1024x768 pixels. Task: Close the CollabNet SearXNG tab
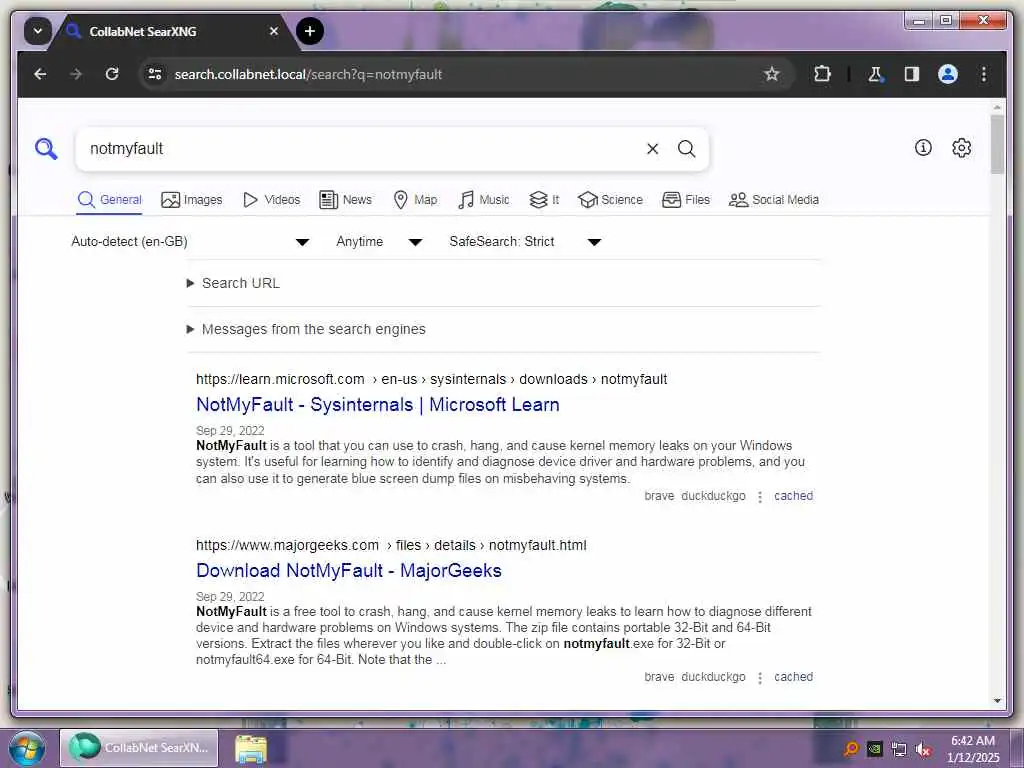pos(274,31)
